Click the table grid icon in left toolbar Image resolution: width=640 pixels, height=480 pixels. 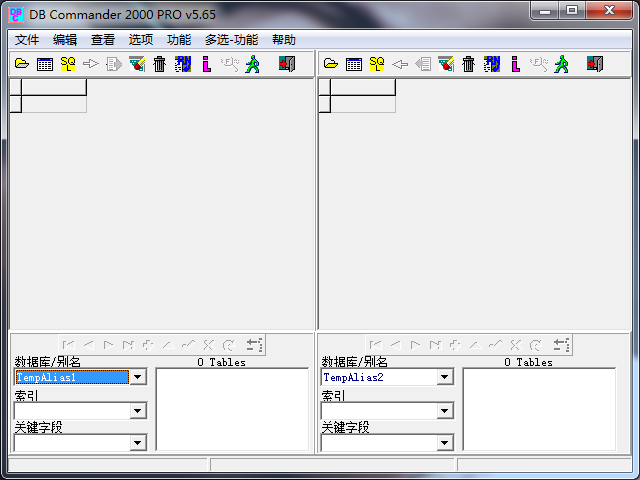click(x=45, y=64)
